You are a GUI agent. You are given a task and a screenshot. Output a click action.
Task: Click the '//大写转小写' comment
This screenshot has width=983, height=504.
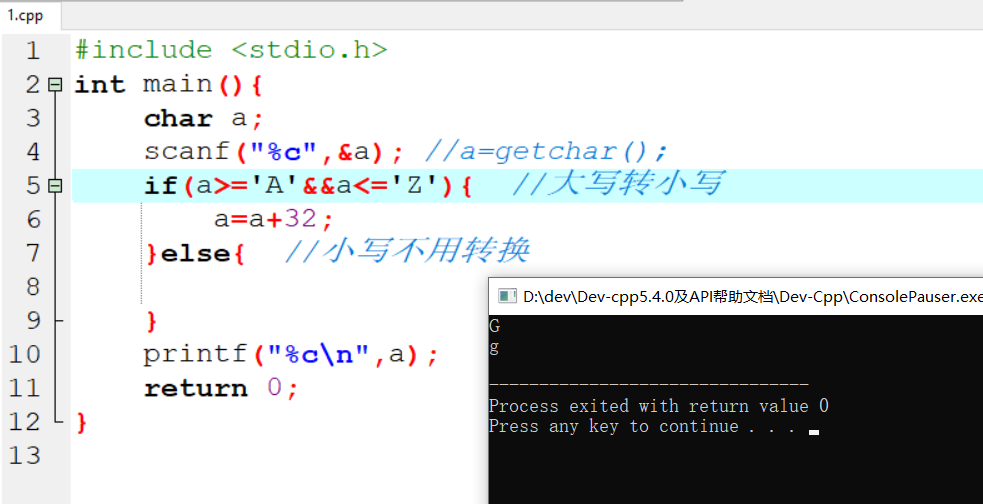click(619, 184)
